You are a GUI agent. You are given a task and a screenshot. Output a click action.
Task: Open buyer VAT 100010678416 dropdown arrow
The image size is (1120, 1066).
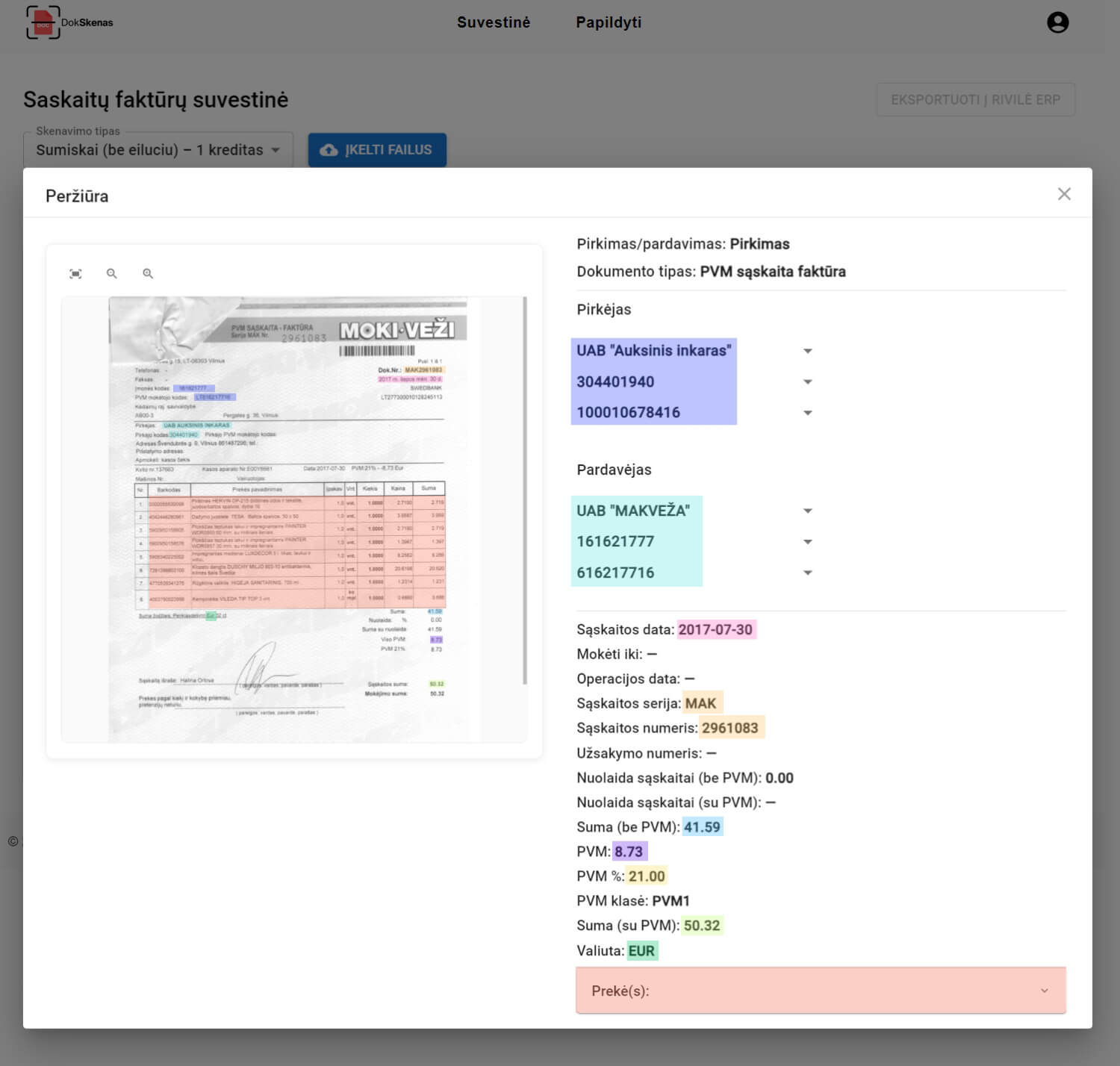(807, 413)
